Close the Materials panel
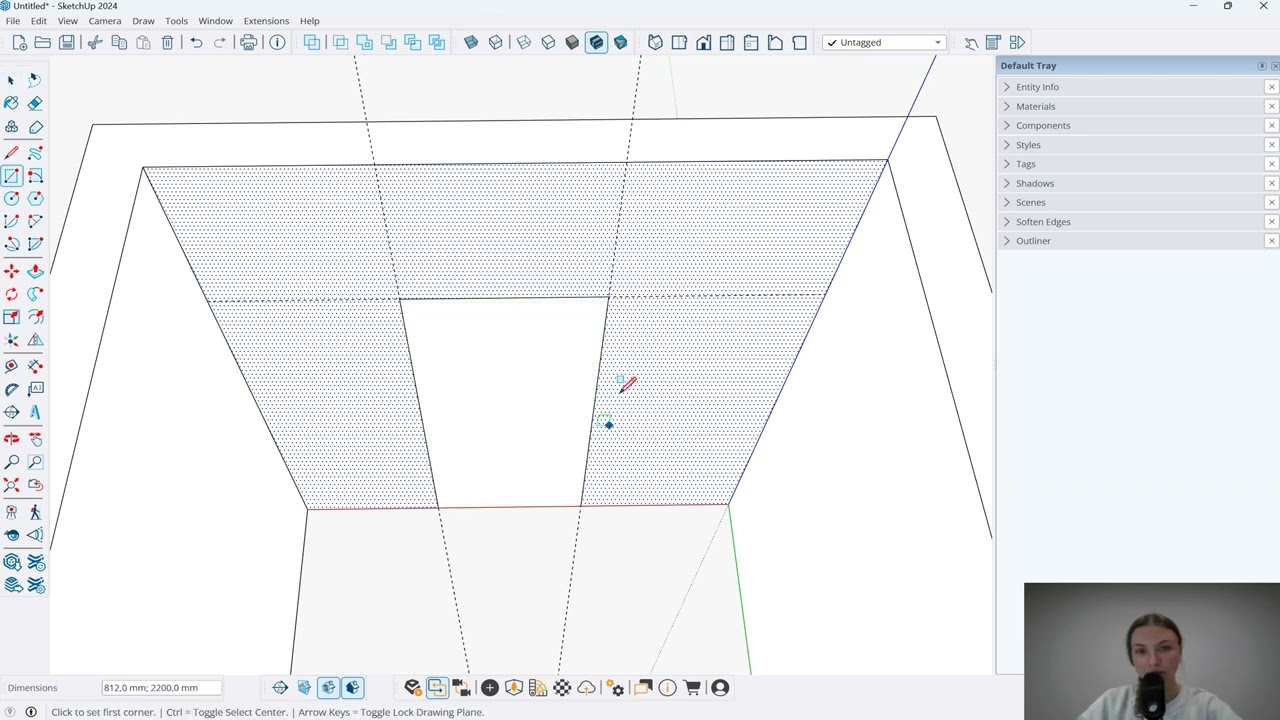Viewport: 1280px width, 720px height. coord(1271,106)
